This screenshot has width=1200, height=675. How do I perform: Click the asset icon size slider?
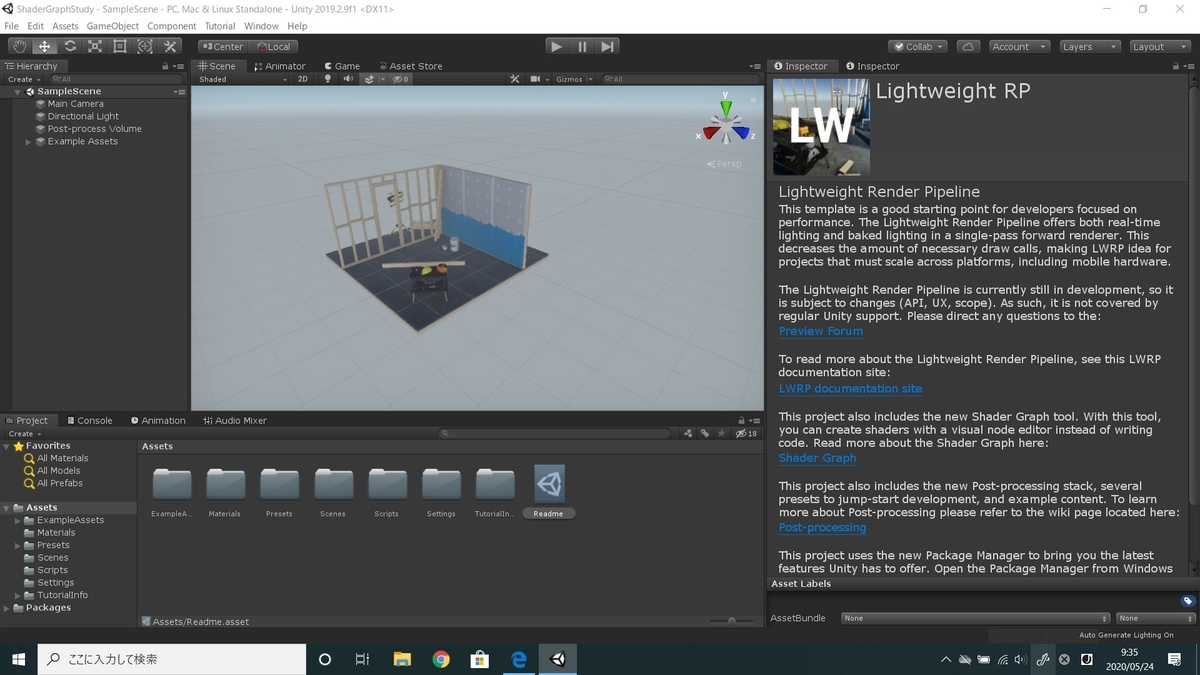pos(732,621)
